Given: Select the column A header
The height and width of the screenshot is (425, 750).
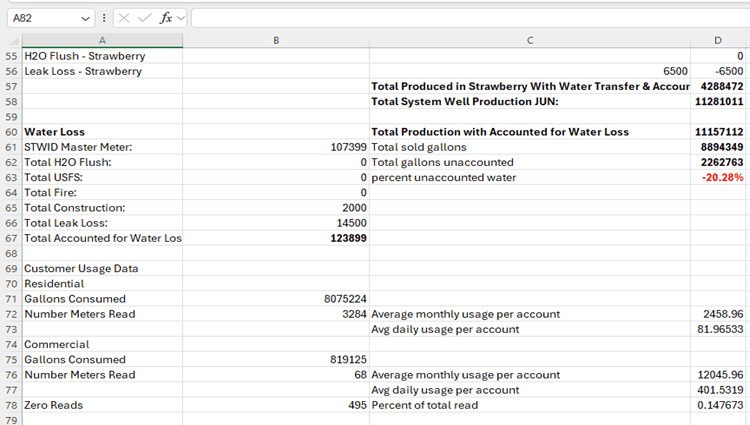Looking at the screenshot, I should (x=101, y=41).
